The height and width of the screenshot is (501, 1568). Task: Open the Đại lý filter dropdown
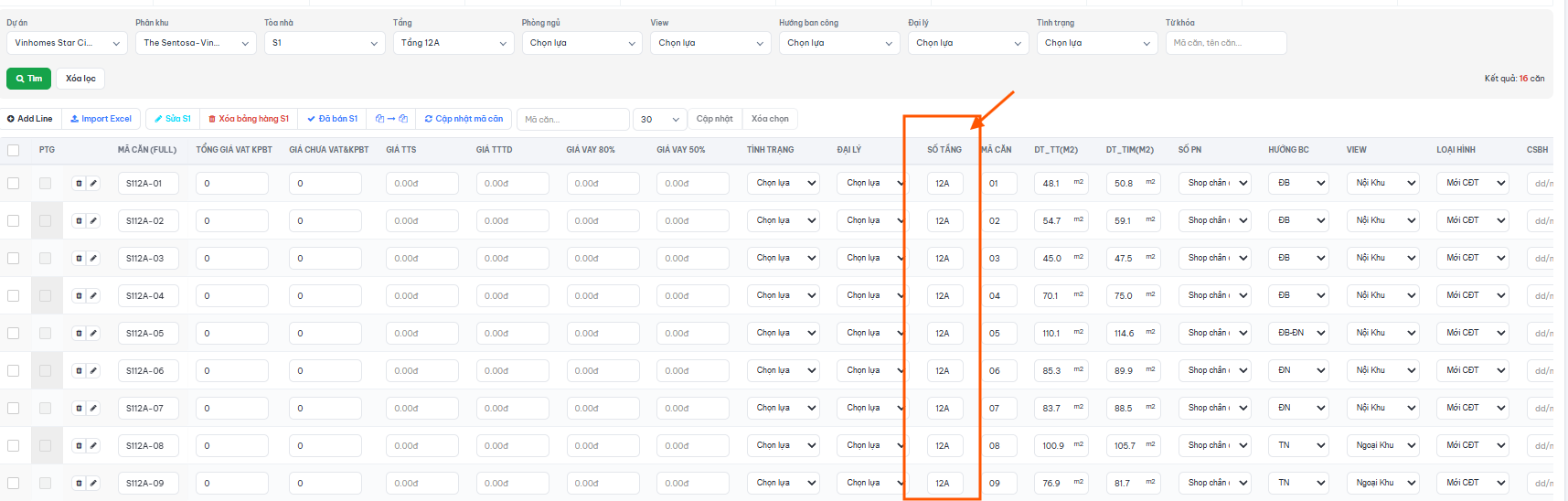pos(968,43)
